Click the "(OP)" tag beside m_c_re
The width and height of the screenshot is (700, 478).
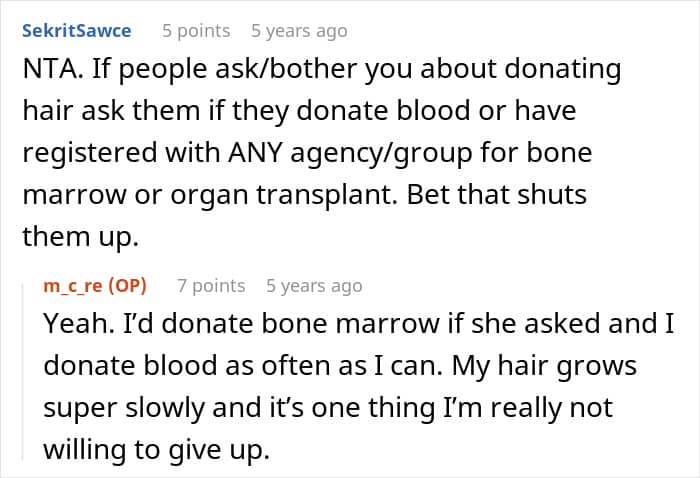pos(128,286)
